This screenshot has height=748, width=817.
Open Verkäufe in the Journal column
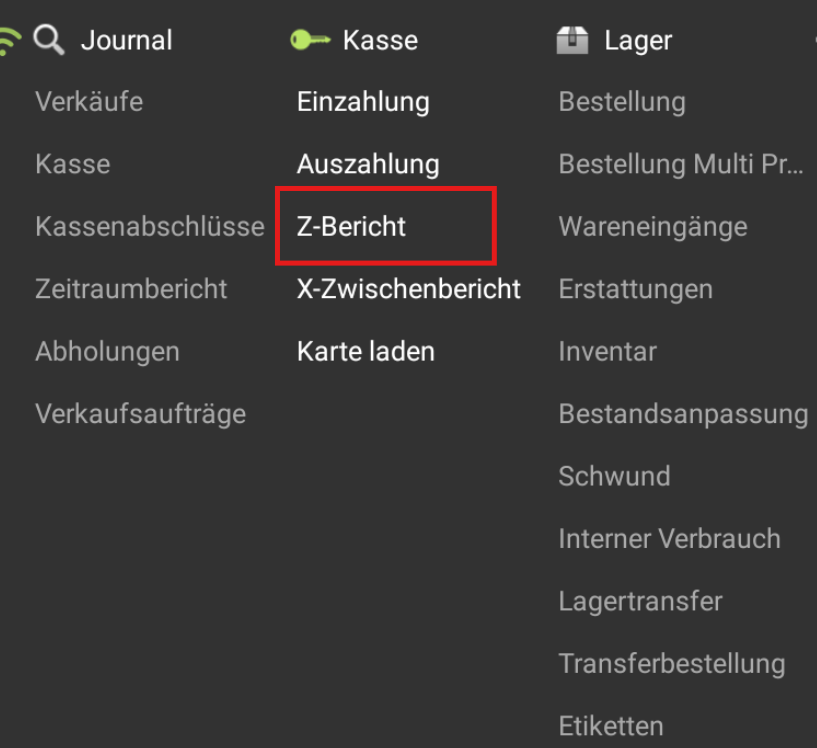(89, 101)
